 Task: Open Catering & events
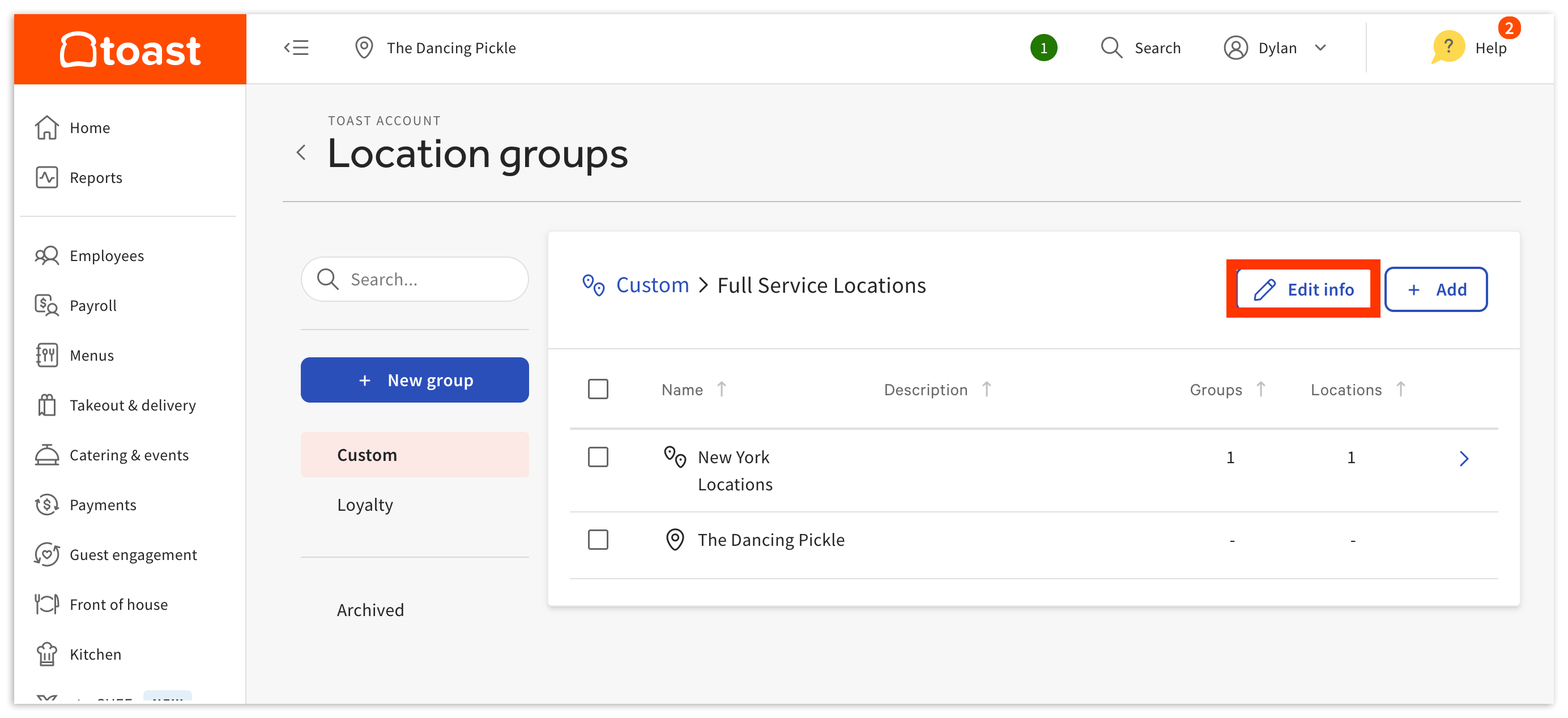click(x=129, y=455)
